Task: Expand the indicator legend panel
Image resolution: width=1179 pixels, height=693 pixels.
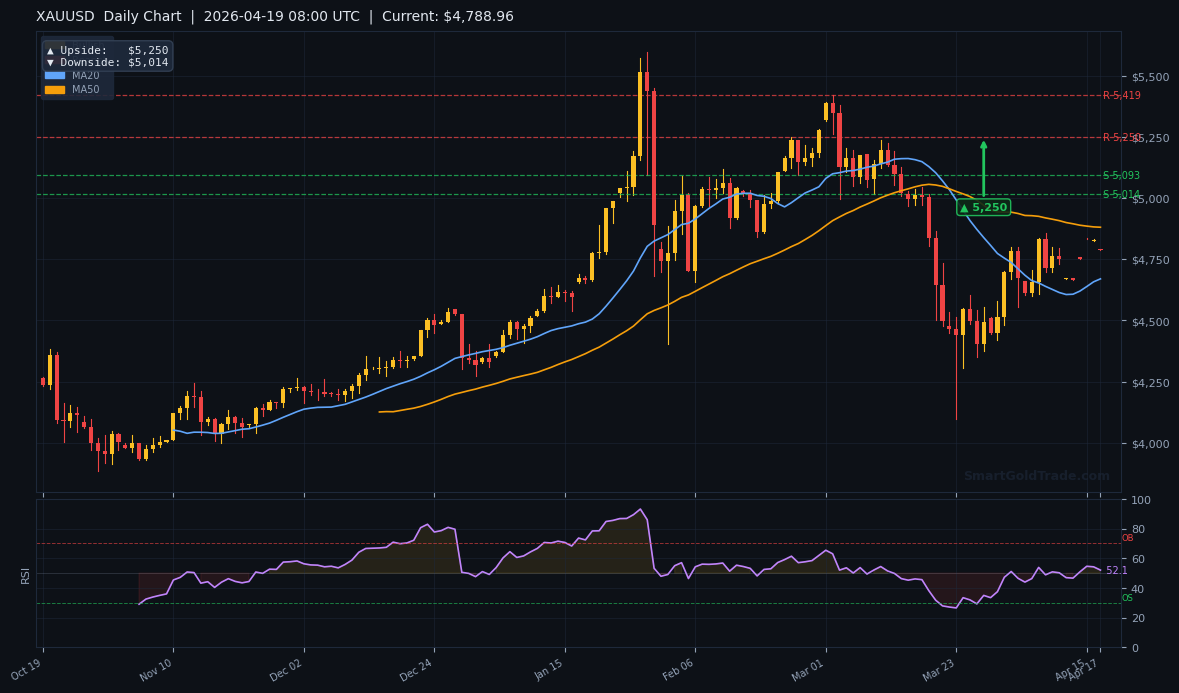Action: click(77, 82)
